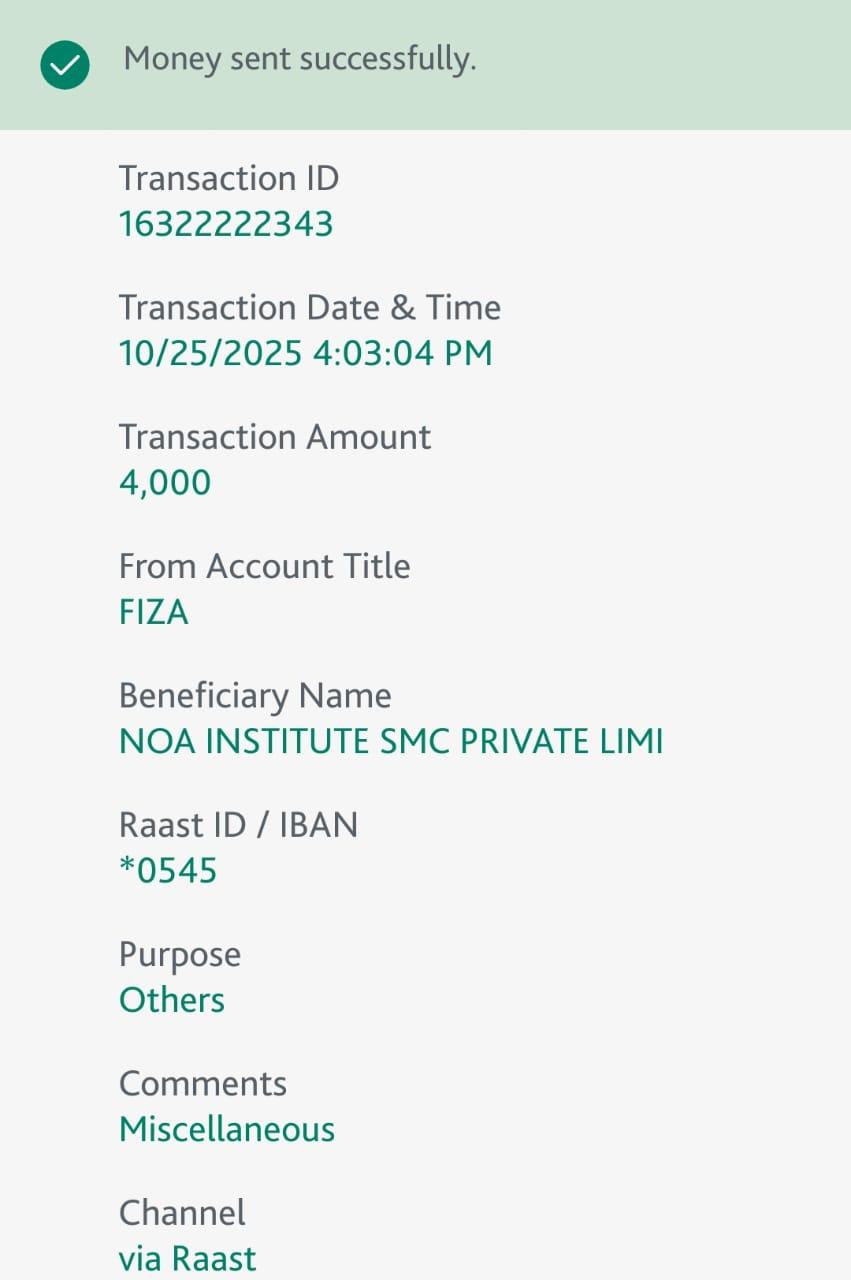Image resolution: width=851 pixels, height=1280 pixels.
Task: Tap the purpose value Others
Action: (x=172, y=1000)
